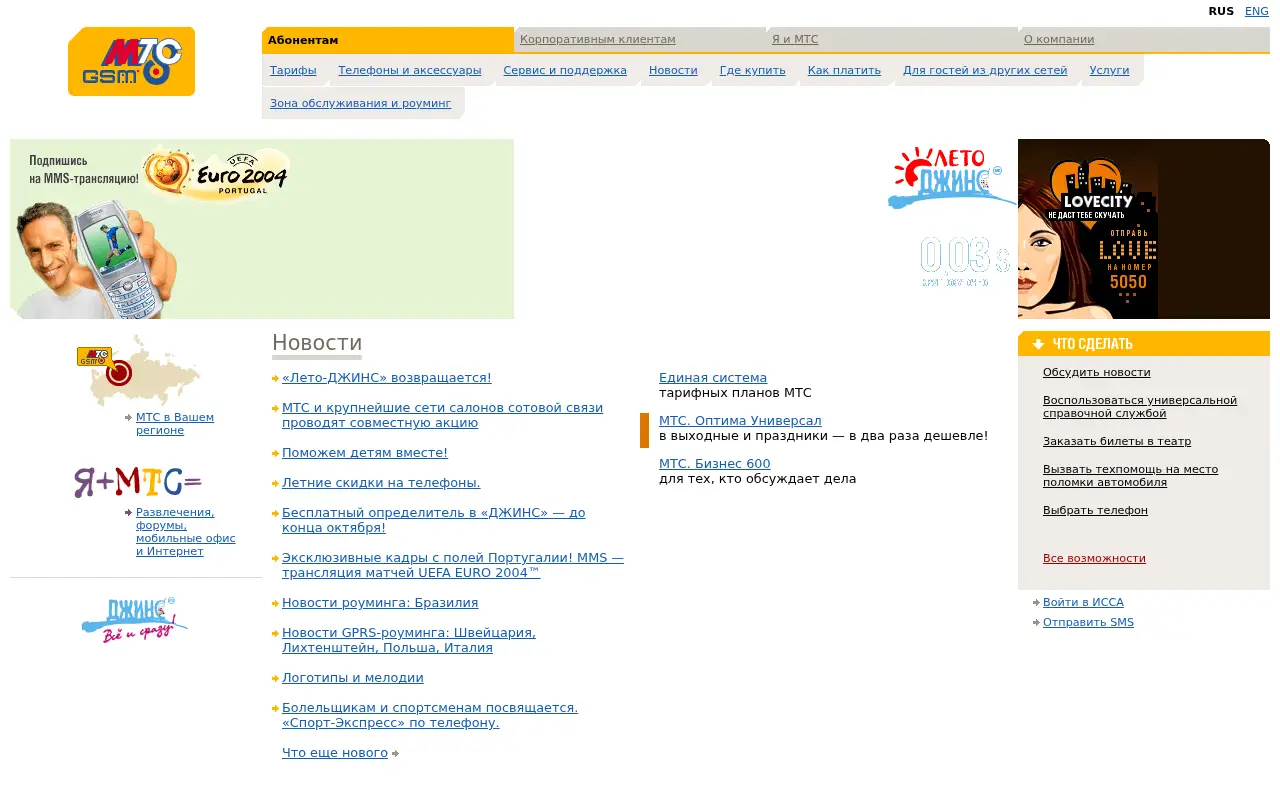
Task: Open Для гостей из других сетей
Action: point(985,71)
